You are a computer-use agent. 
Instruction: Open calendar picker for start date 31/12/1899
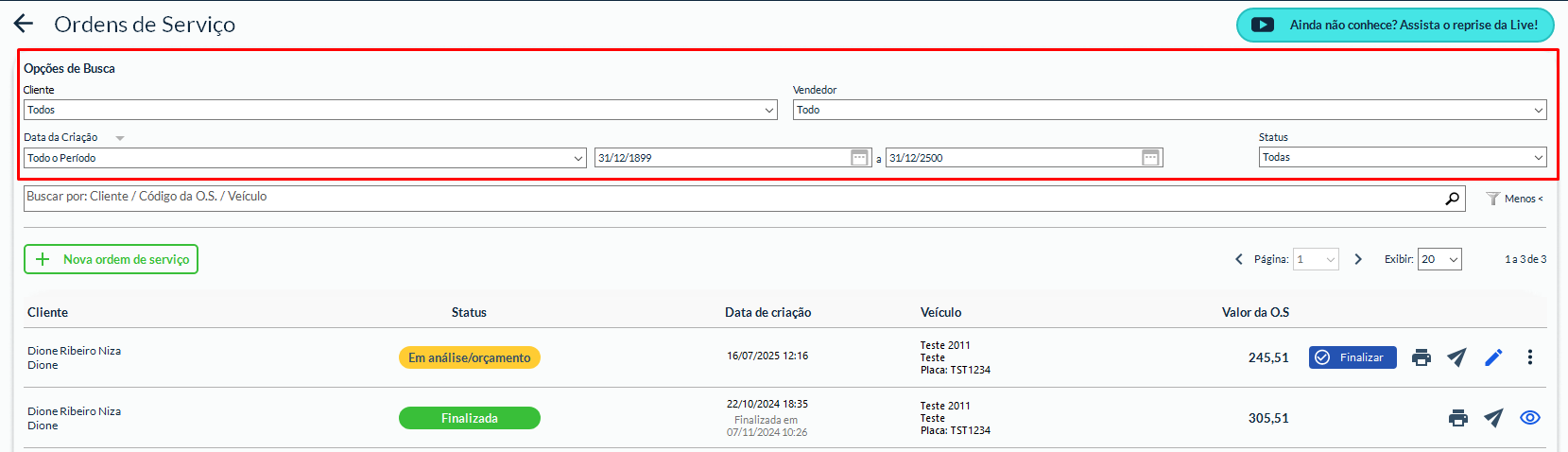click(x=859, y=158)
